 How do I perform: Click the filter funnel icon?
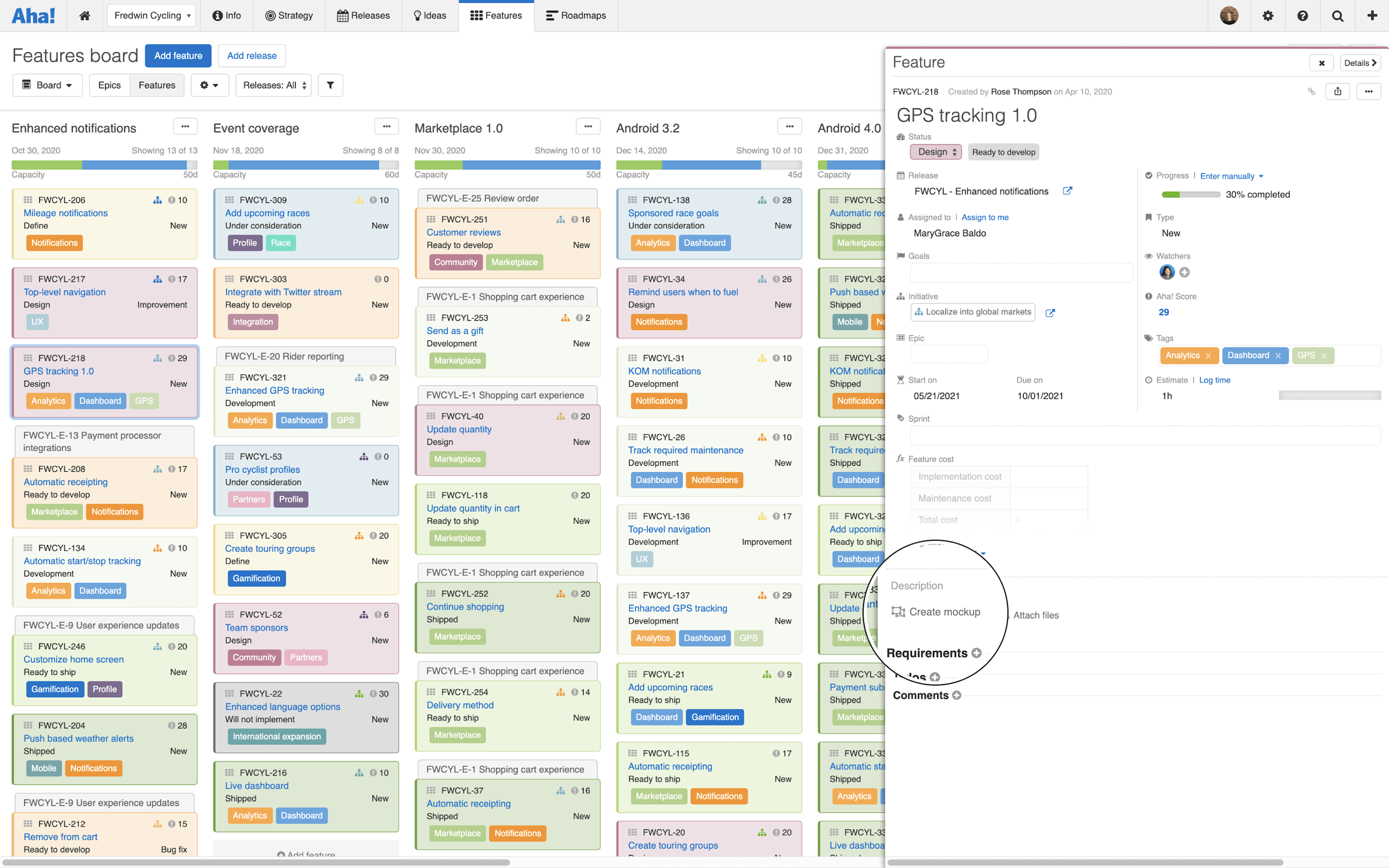330,85
